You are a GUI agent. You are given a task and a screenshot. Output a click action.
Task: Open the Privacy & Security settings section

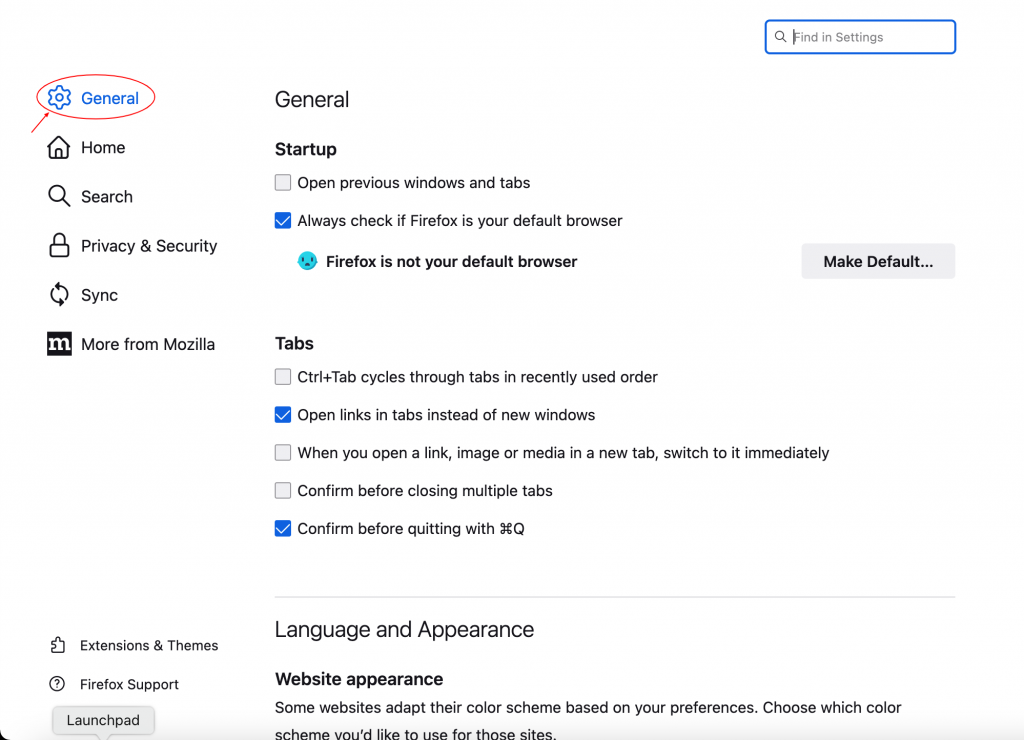click(149, 246)
